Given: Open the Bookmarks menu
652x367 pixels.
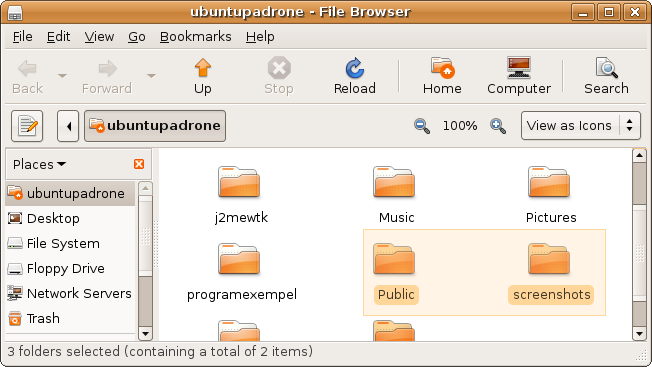Looking at the screenshot, I should click(x=195, y=37).
